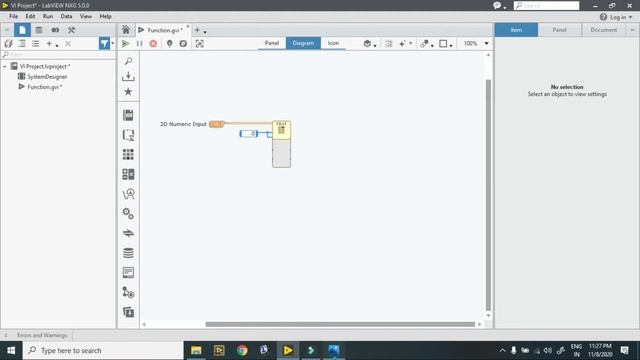Open the File menu
The image size is (640, 360).
(13, 16)
